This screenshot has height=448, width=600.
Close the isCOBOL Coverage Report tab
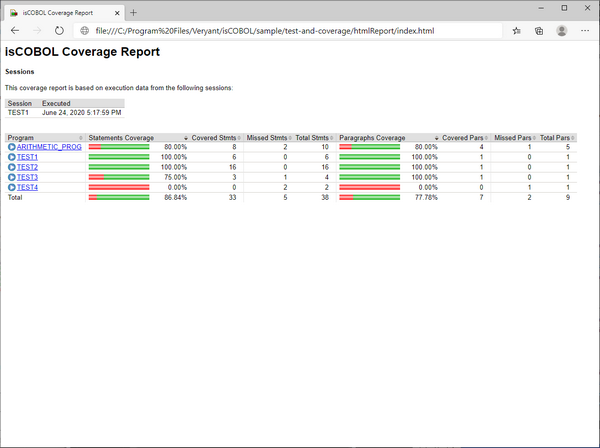click(x=117, y=13)
